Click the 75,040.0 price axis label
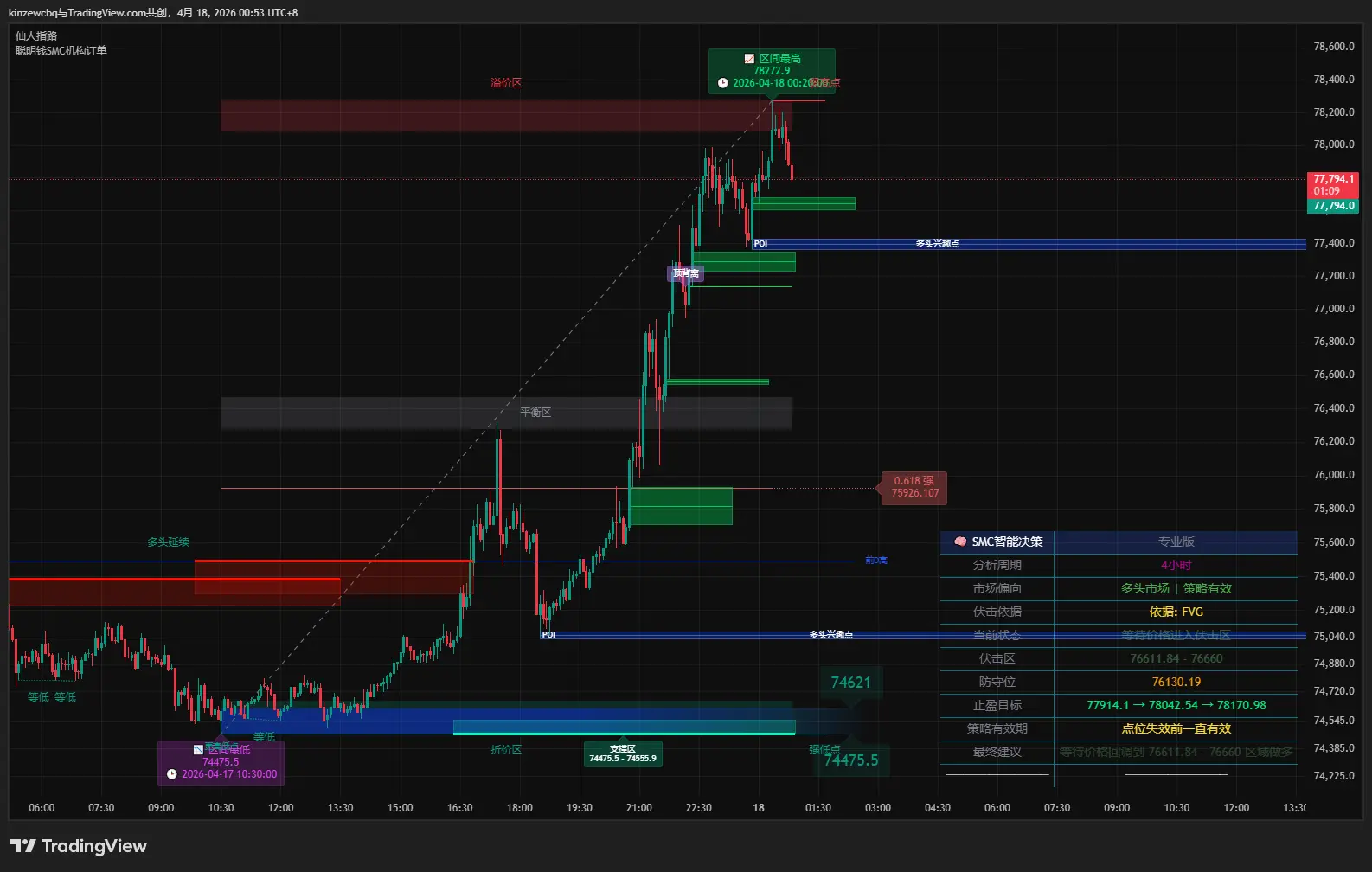 1334,637
